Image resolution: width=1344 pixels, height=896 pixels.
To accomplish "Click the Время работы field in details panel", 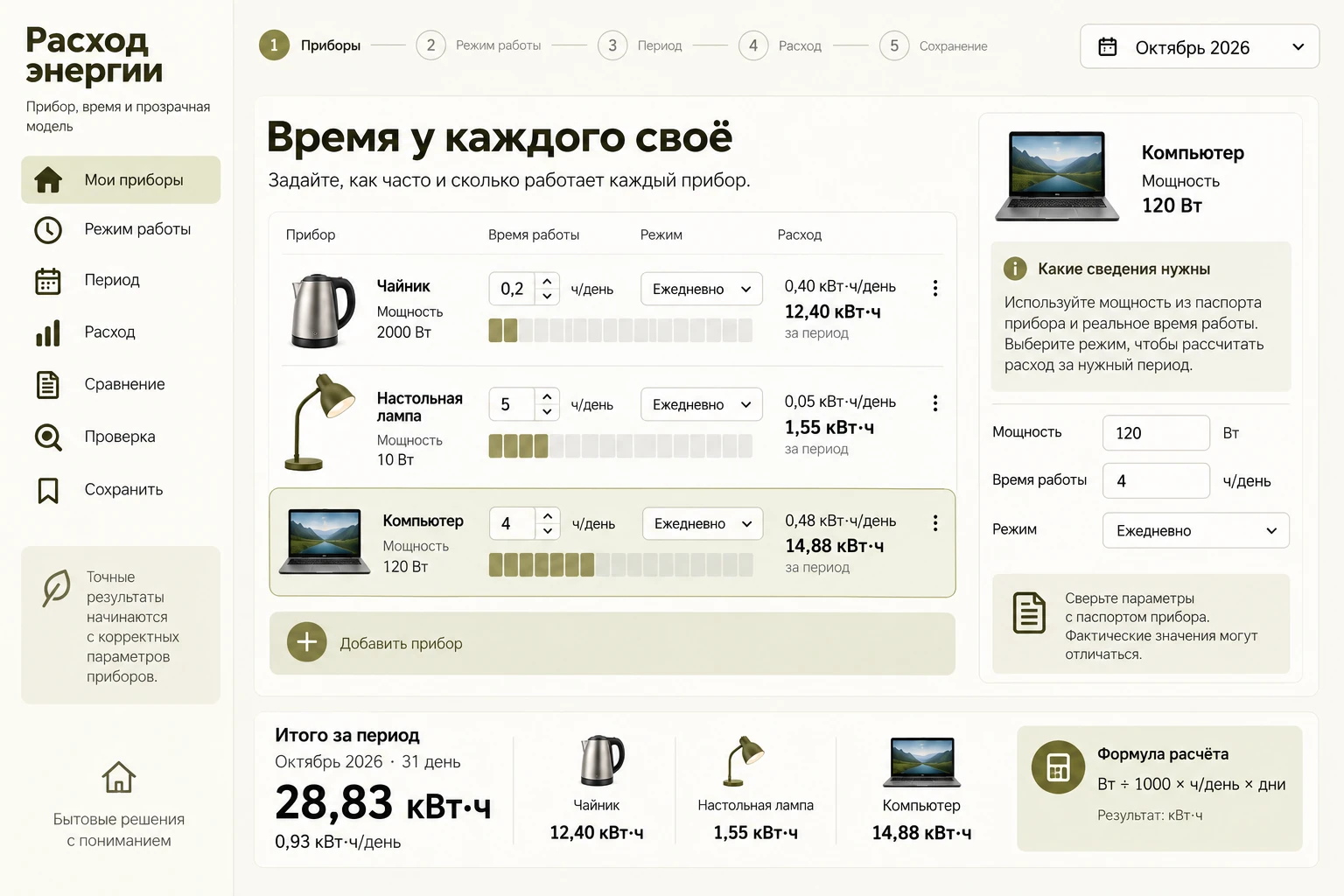I will [x=1156, y=481].
